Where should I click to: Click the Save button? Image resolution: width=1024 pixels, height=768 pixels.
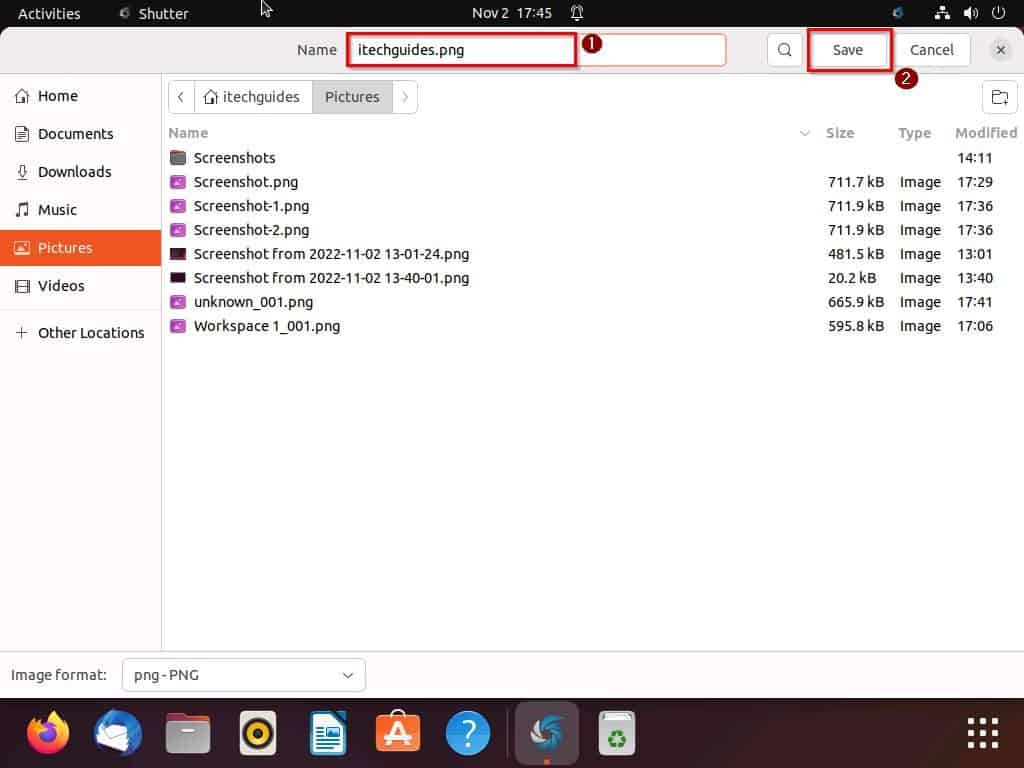tap(848, 50)
